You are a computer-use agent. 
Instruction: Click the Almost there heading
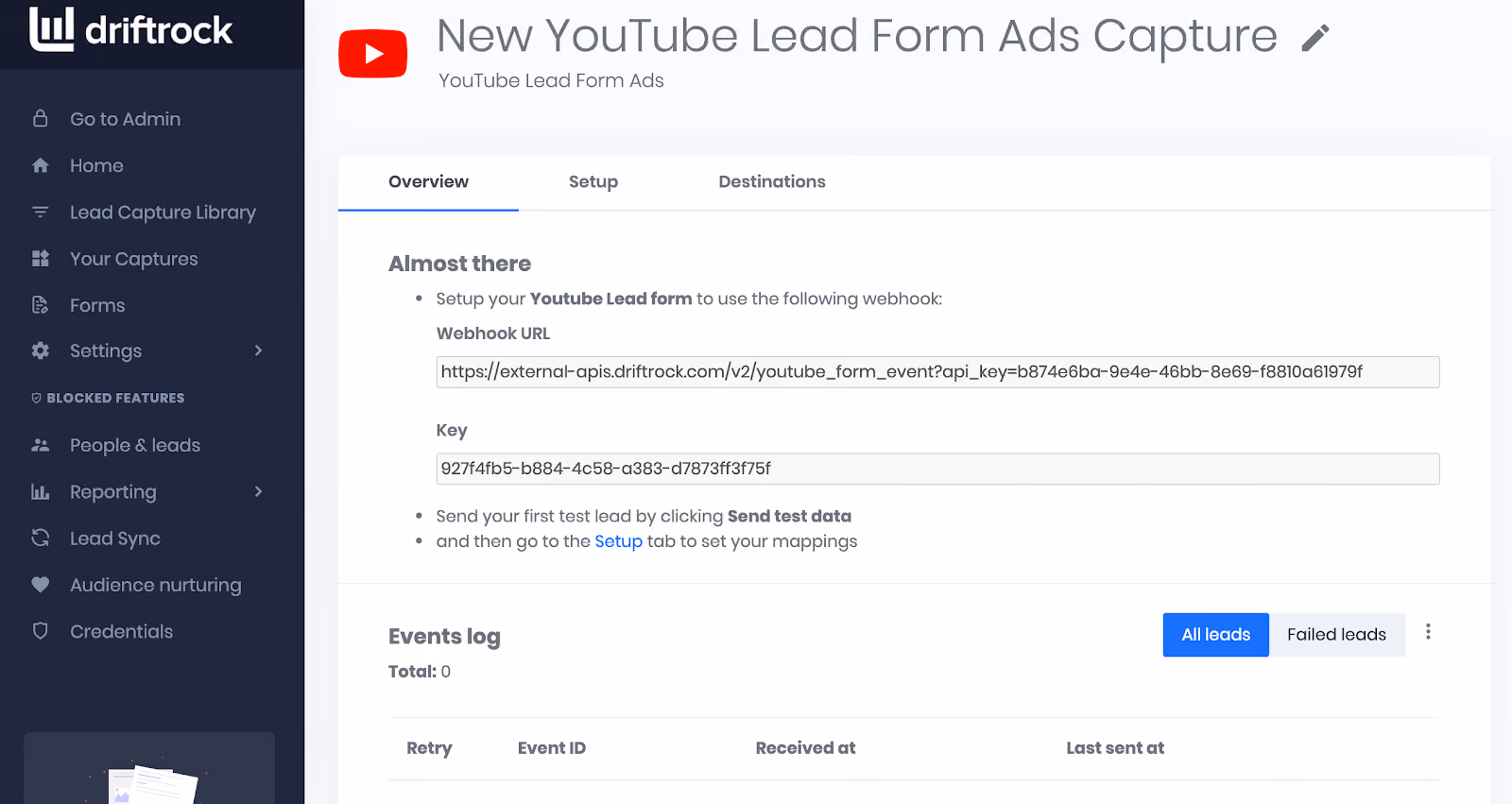coord(459,264)
